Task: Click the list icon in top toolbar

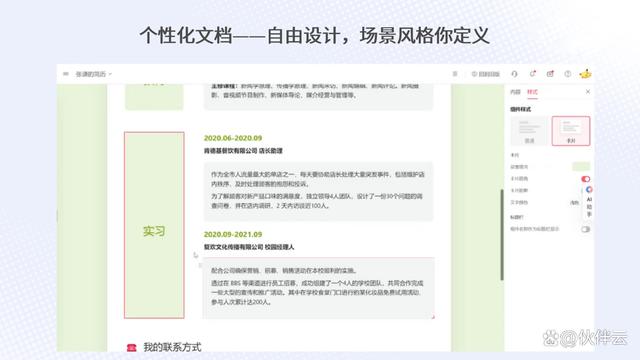Action: tap(455, 74)
